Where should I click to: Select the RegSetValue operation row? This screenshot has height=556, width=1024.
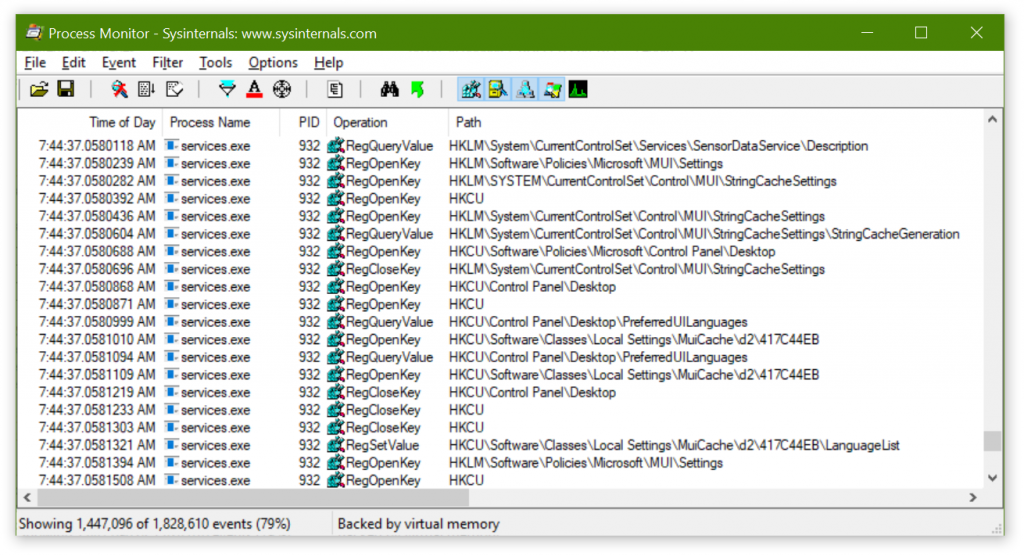502,445
